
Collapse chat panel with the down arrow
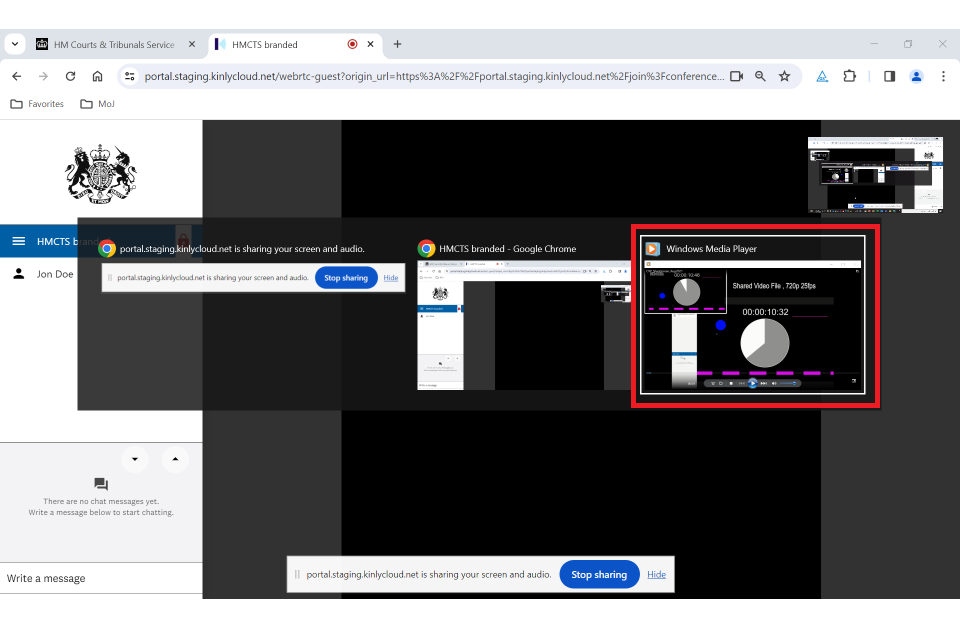(x=135, y=460)
